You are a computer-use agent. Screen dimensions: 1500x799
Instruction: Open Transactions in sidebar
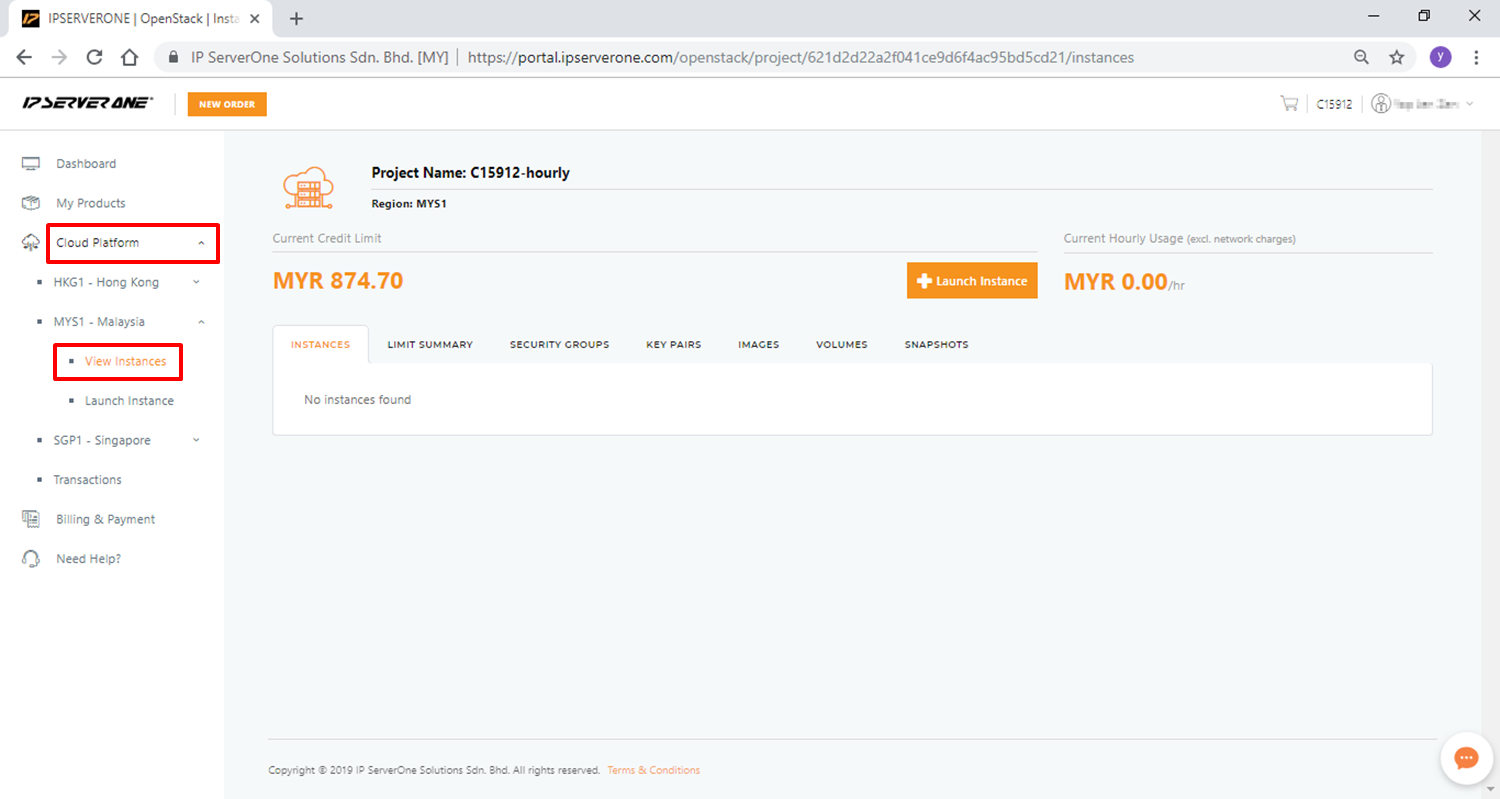point(87,480)
